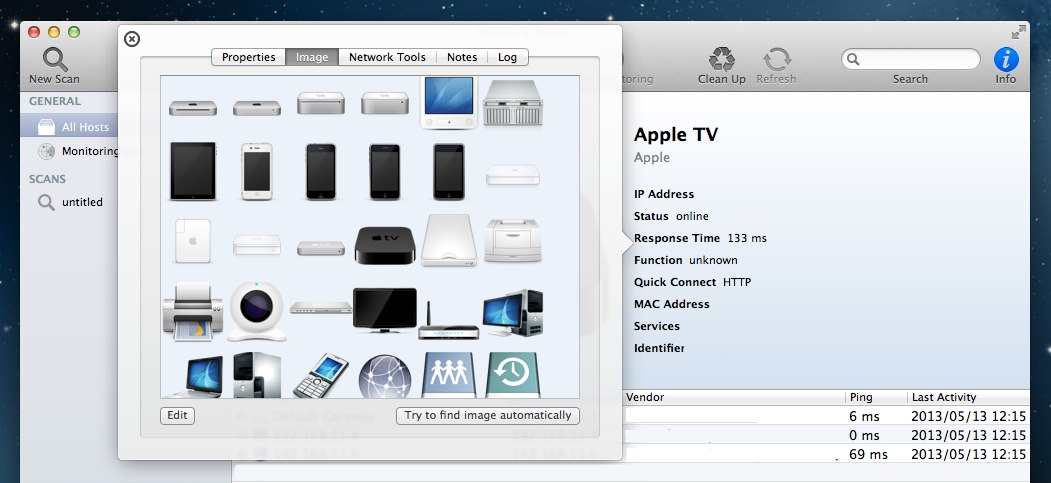Viewport: 1051px width, 483px height.
Task: Select the host row with 6 ms ping
Action: pyautogui.click(x=826, y=416)
